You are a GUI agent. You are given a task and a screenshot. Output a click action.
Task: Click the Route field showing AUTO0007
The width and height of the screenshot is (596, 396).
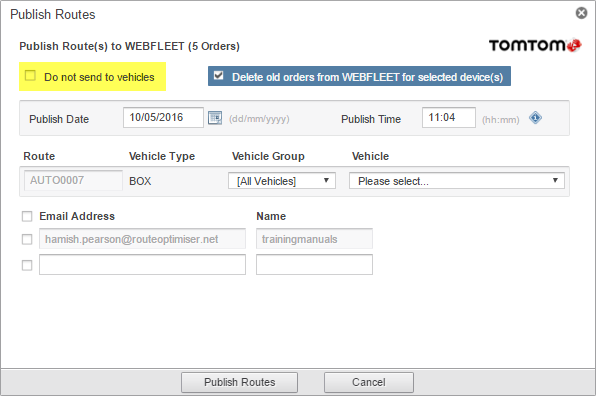[x=73, y=180]
